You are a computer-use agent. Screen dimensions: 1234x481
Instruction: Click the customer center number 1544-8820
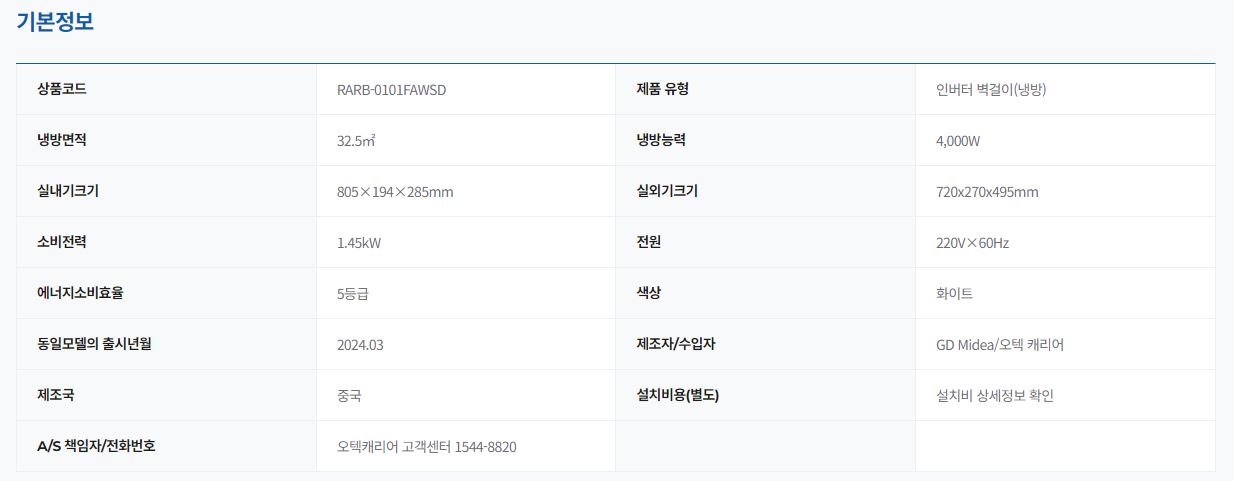485,447
